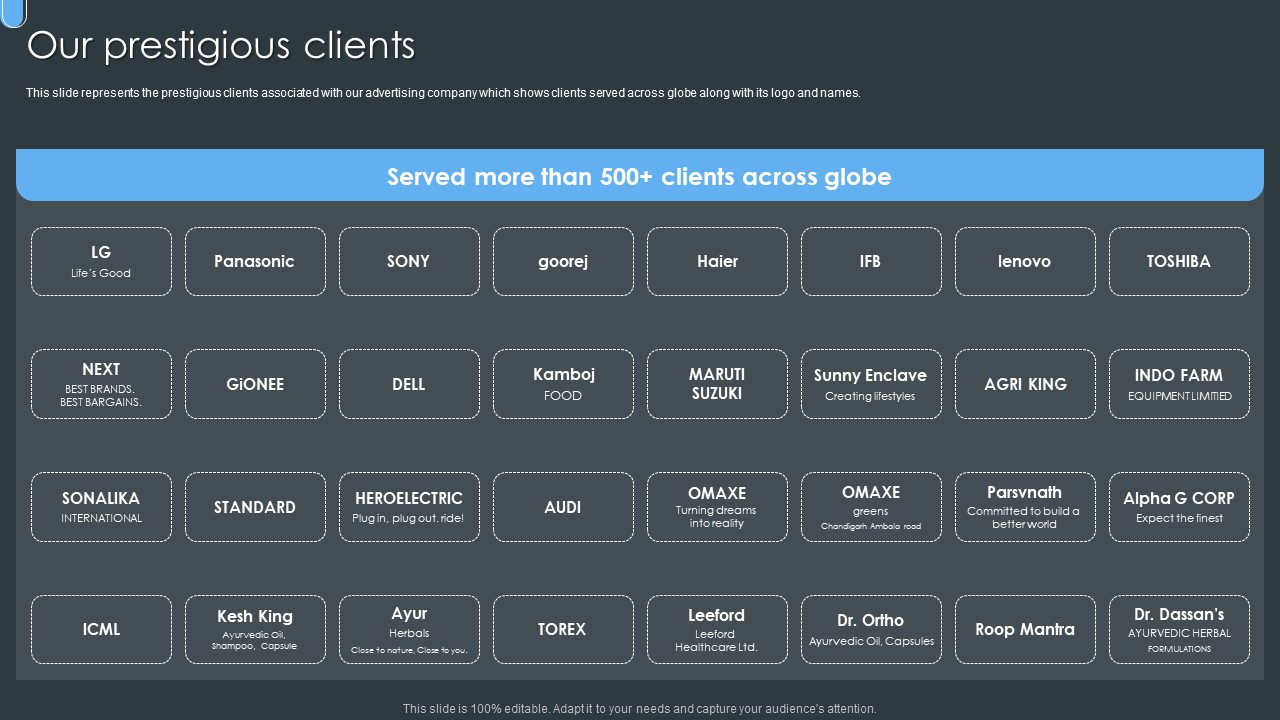Viewport: 1280px width, 720px height.
Task: Select OMAXE Turning dreams into reality card
Action: click(x=717, y=507)
